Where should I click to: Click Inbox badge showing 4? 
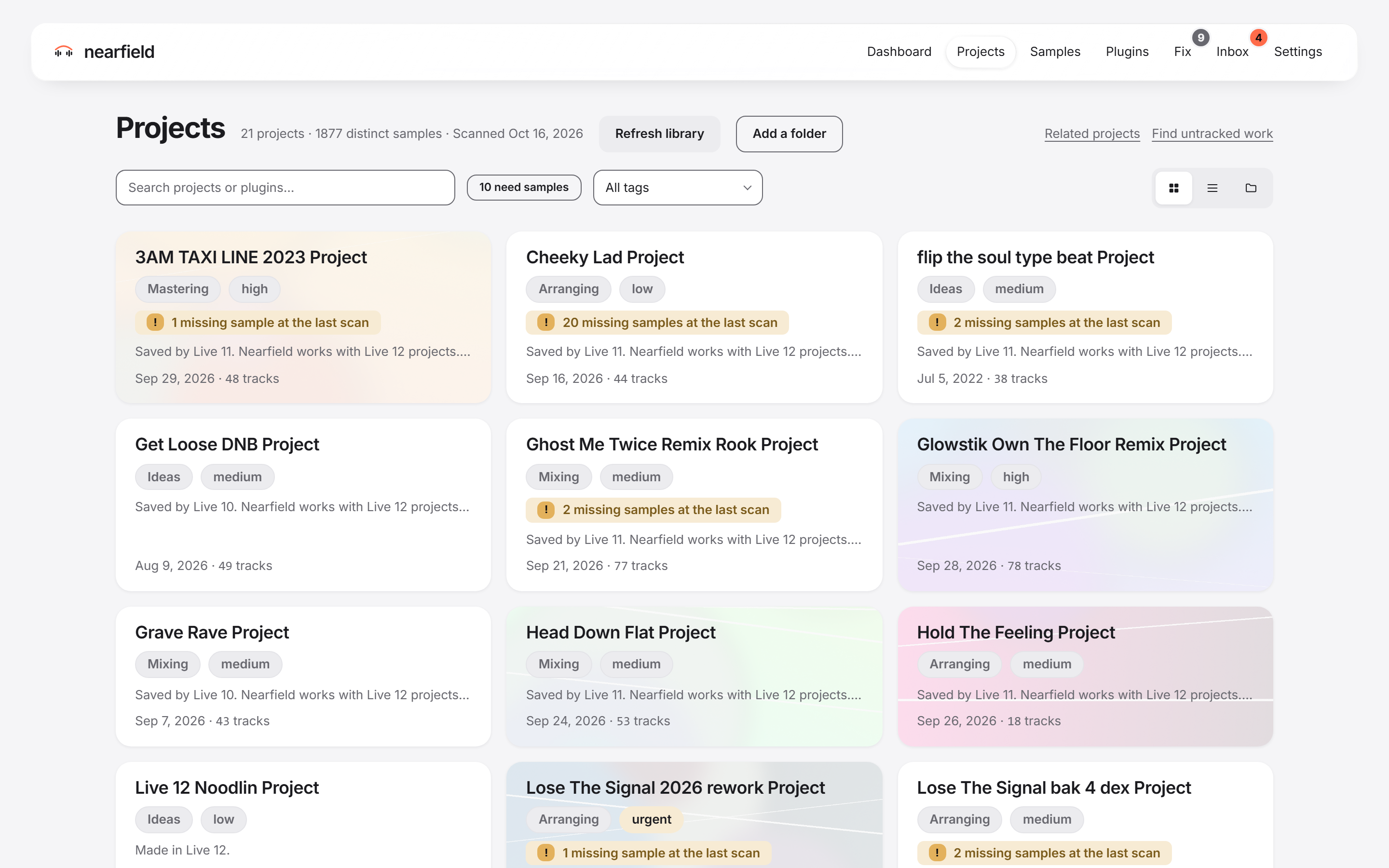point(1259,38)
